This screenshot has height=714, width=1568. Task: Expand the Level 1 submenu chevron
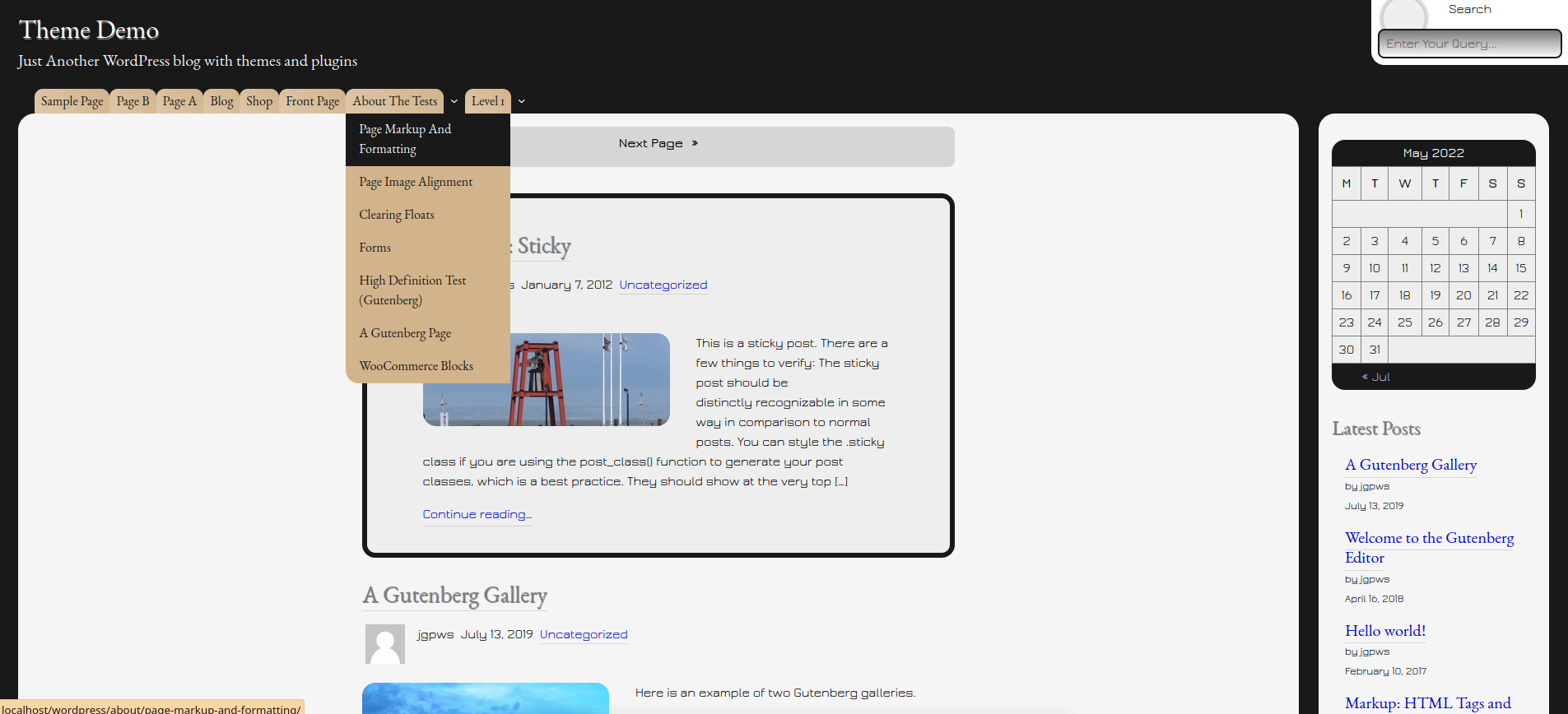click(521, 101)
